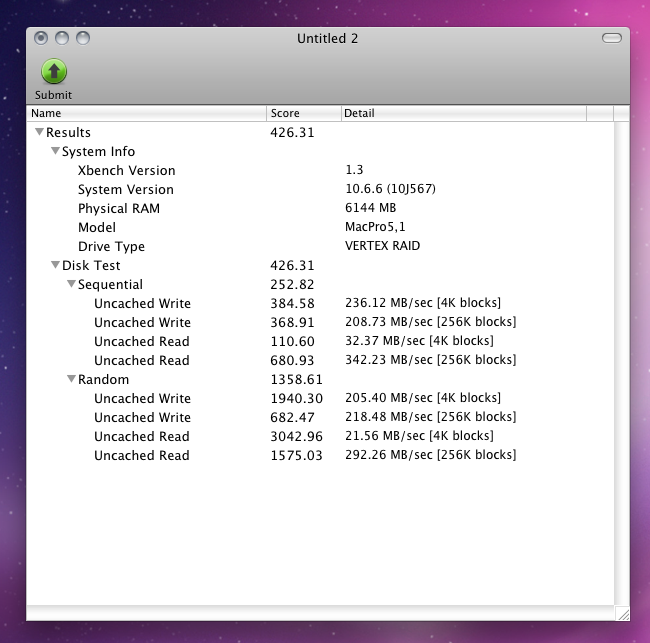The width and height of the screenshot is (650, 643).
Task: Zoom the Untitled 2 window
Action: coord(83,38)
